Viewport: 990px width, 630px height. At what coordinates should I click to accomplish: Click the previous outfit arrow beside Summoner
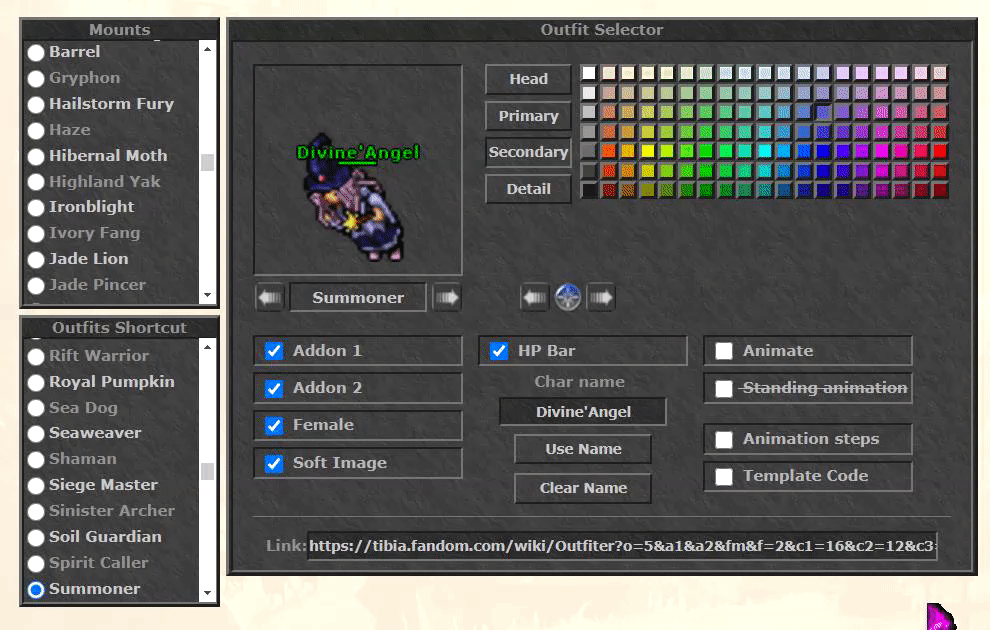pyautogui.click(x=269, y=297)
